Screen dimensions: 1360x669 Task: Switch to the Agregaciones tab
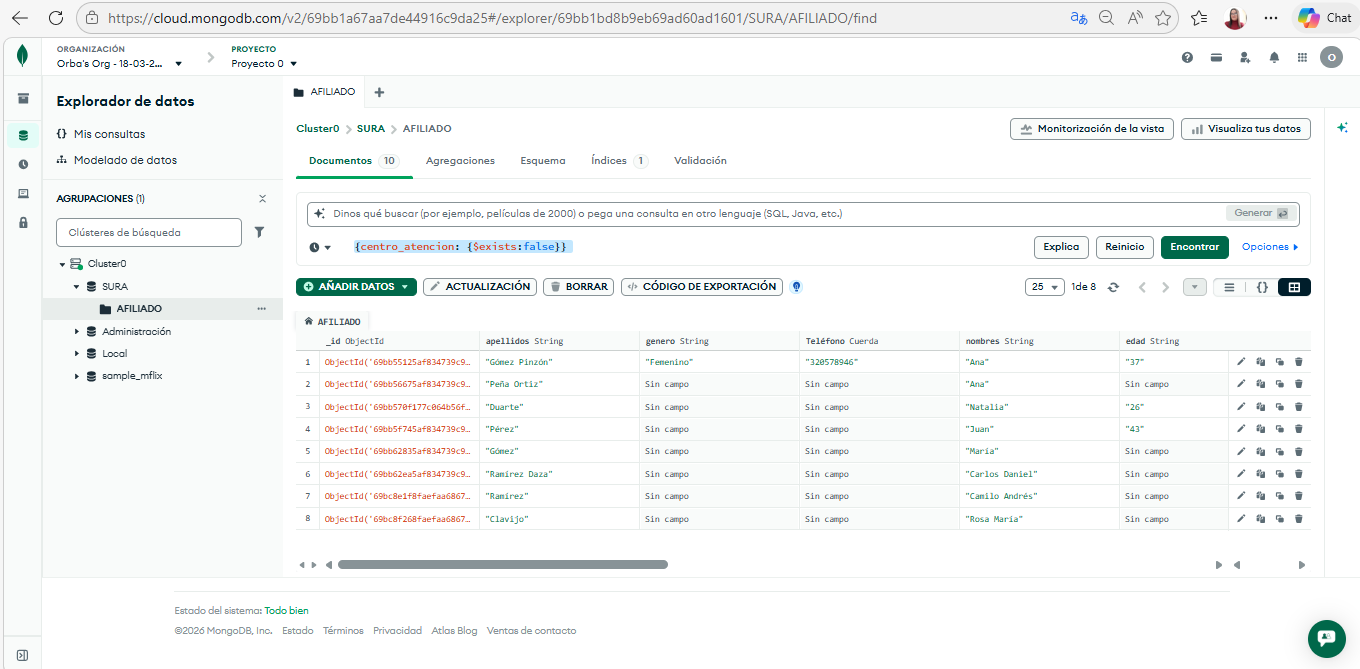click(460, 161)
